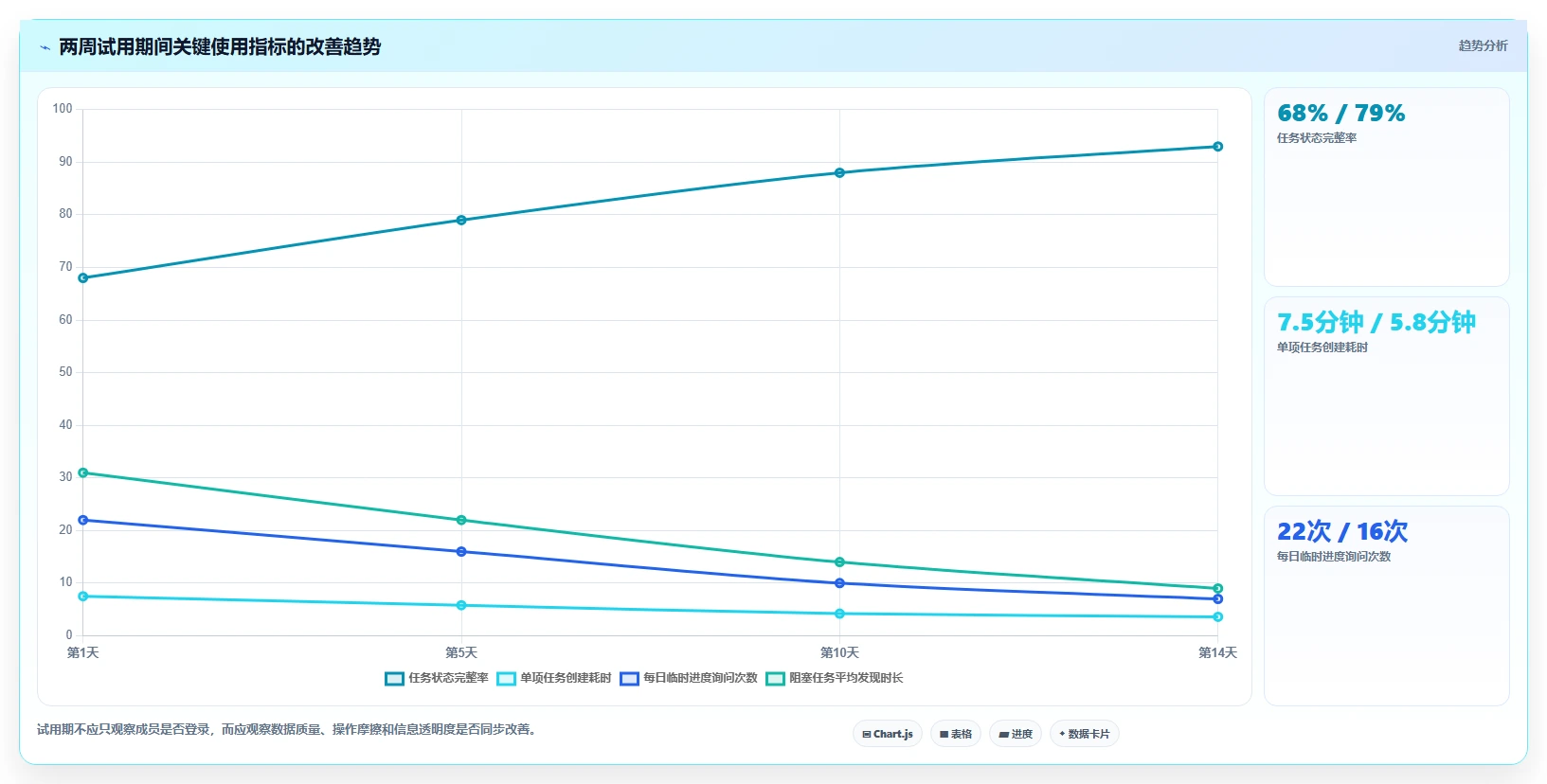Click the 第10天 x-axis label
This screenshot has height=784, width=1547.
[x=839, y=652]
